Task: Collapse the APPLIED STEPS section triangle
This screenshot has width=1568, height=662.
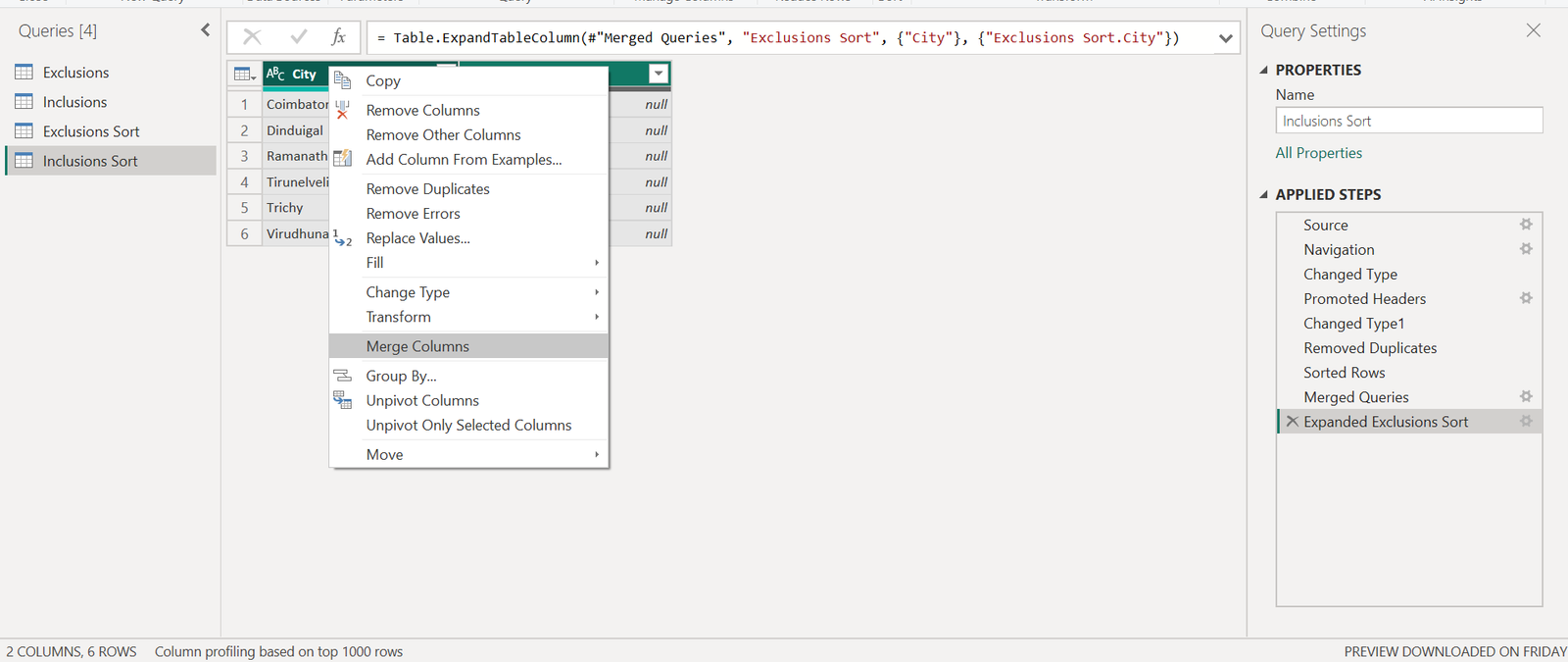Action: tap(1263, 194)
